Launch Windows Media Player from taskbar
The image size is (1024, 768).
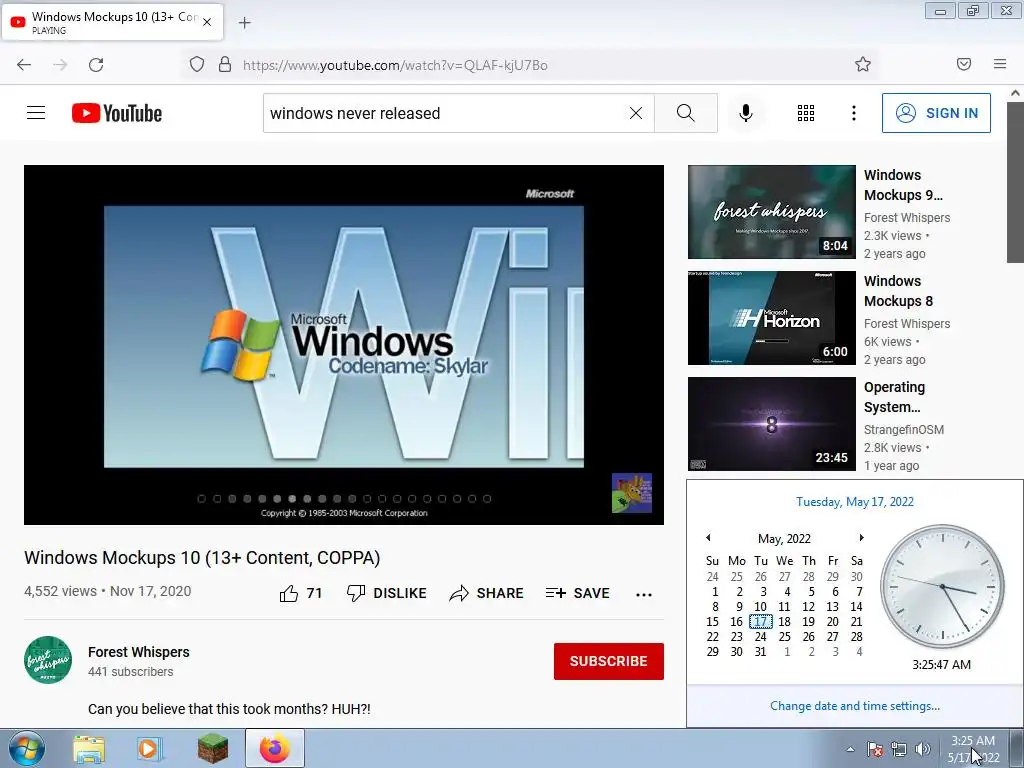[150, 749]
